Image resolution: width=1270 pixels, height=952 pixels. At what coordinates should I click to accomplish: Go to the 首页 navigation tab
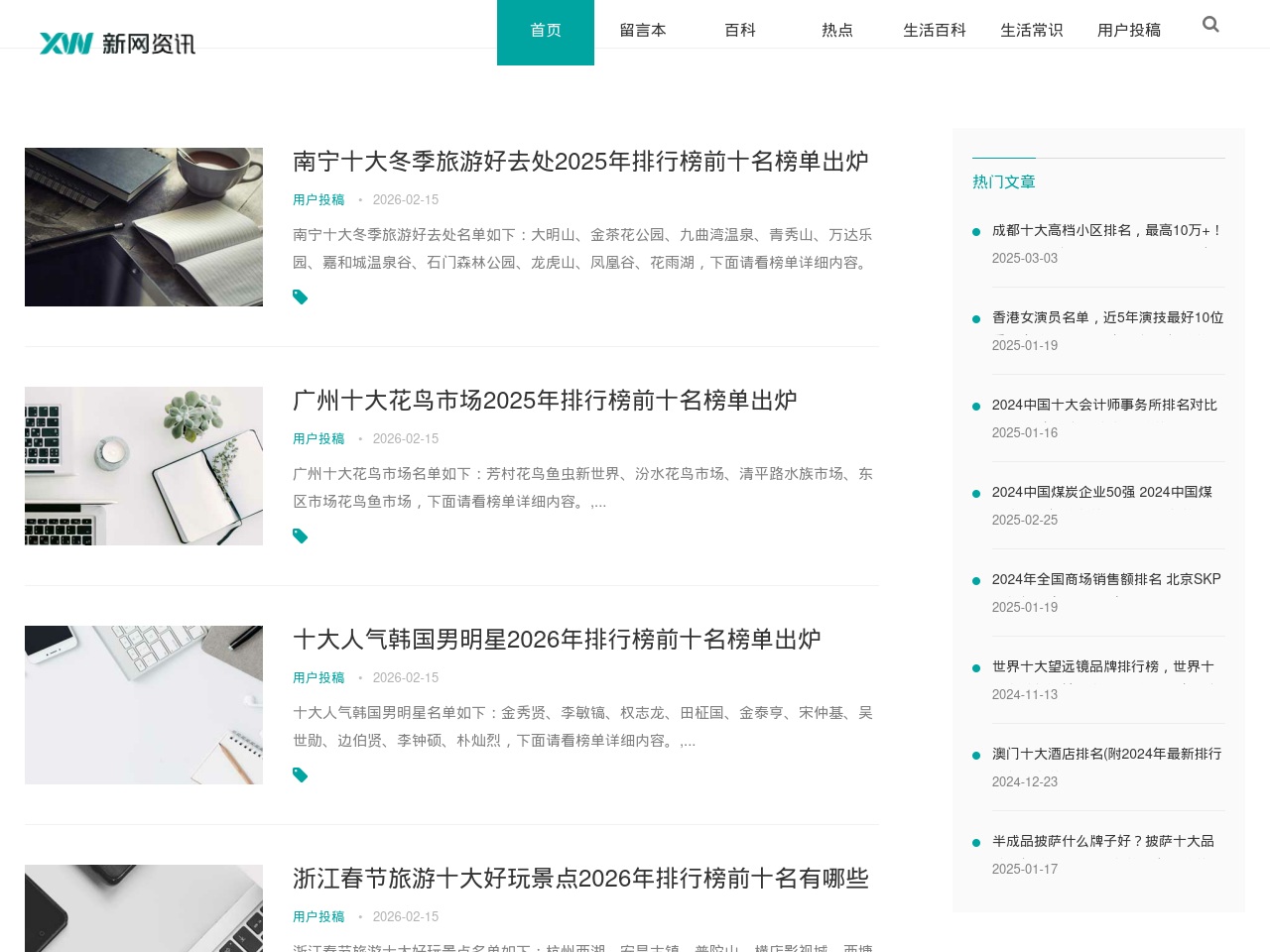click(546, 31)
